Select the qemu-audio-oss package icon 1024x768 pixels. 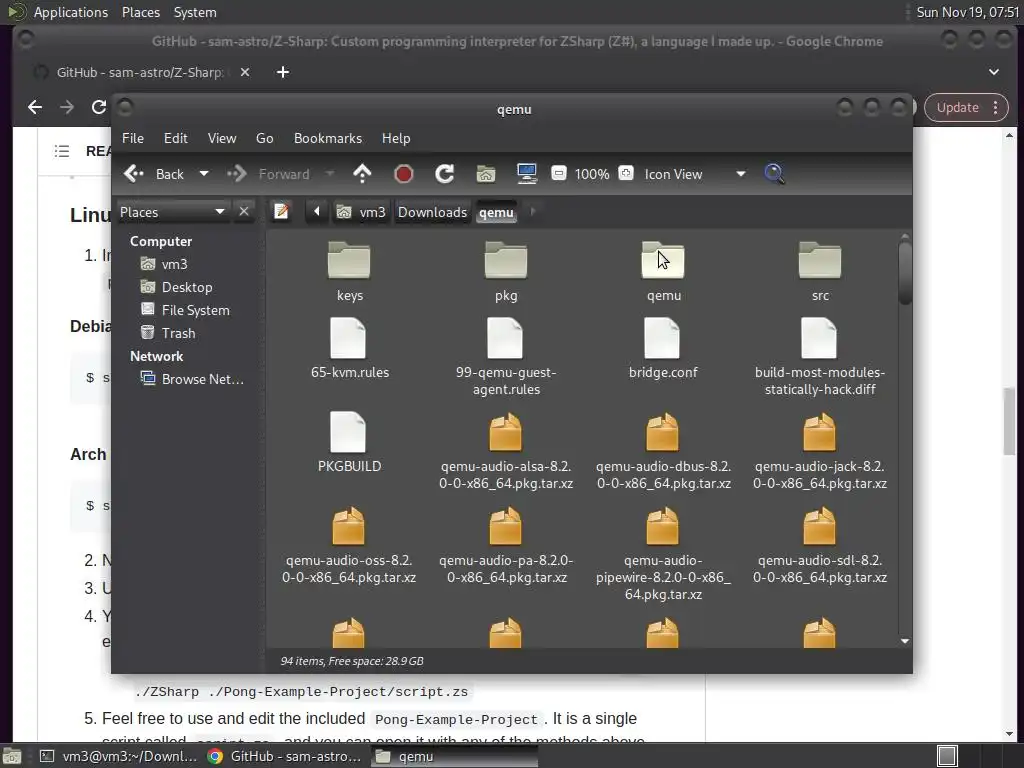point(348,526)
